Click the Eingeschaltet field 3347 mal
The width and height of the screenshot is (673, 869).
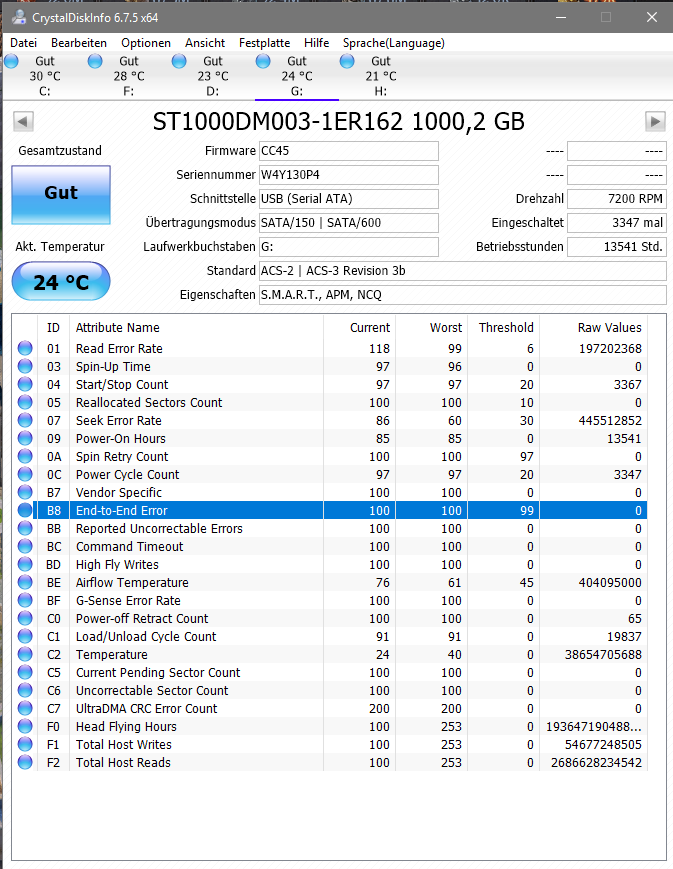616,223
